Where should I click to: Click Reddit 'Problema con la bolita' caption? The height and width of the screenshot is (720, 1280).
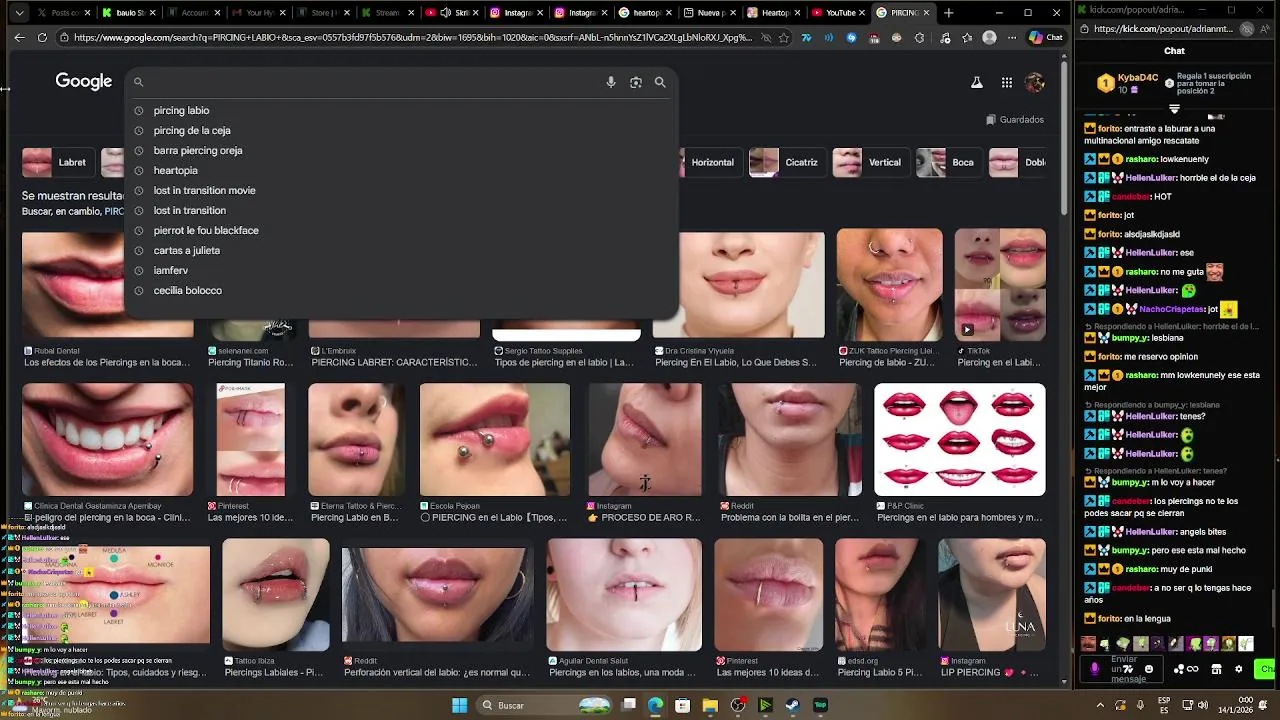click(x=789, y=518)
